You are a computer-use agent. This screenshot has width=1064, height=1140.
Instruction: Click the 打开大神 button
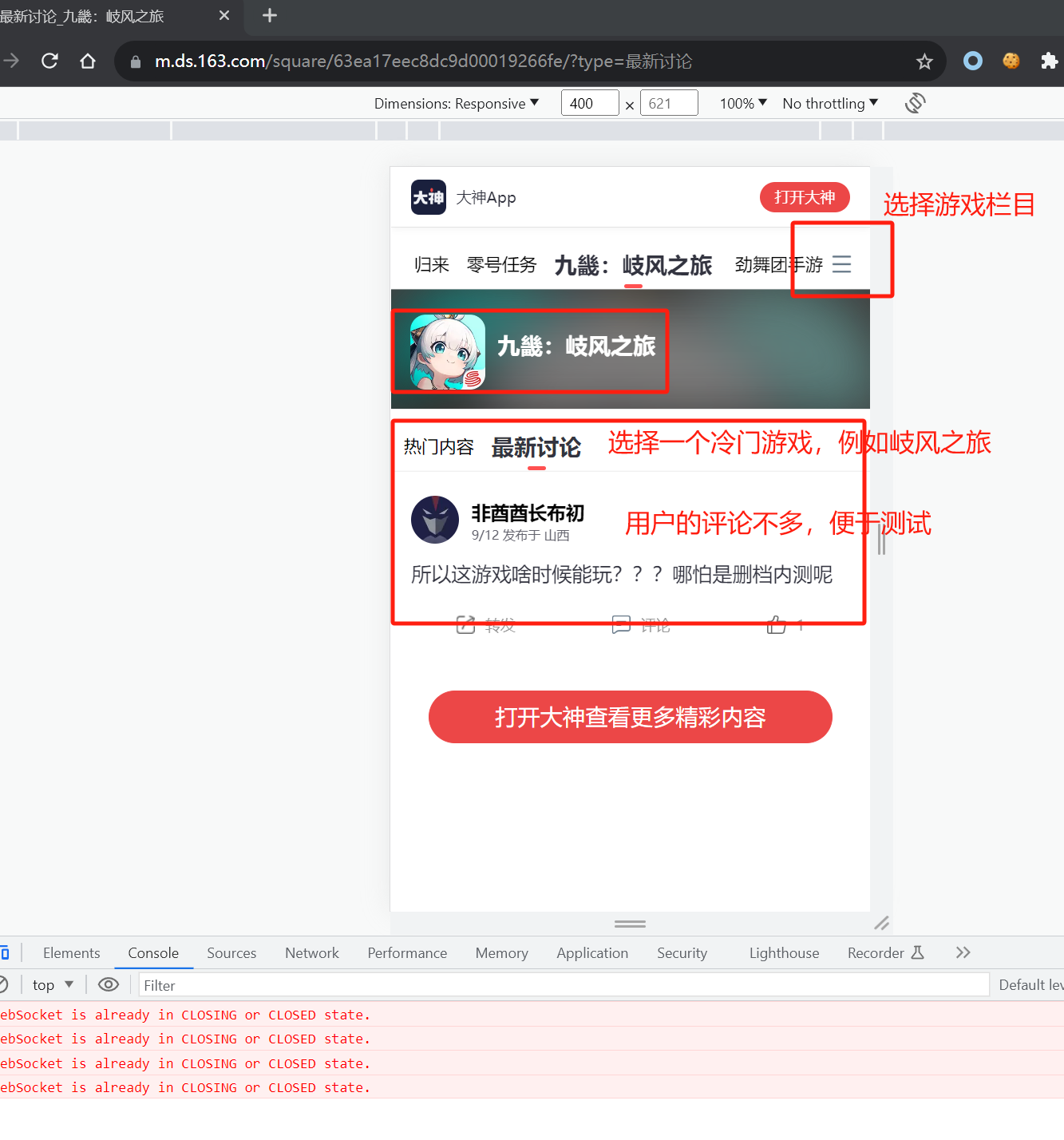[x=805, y=197]
